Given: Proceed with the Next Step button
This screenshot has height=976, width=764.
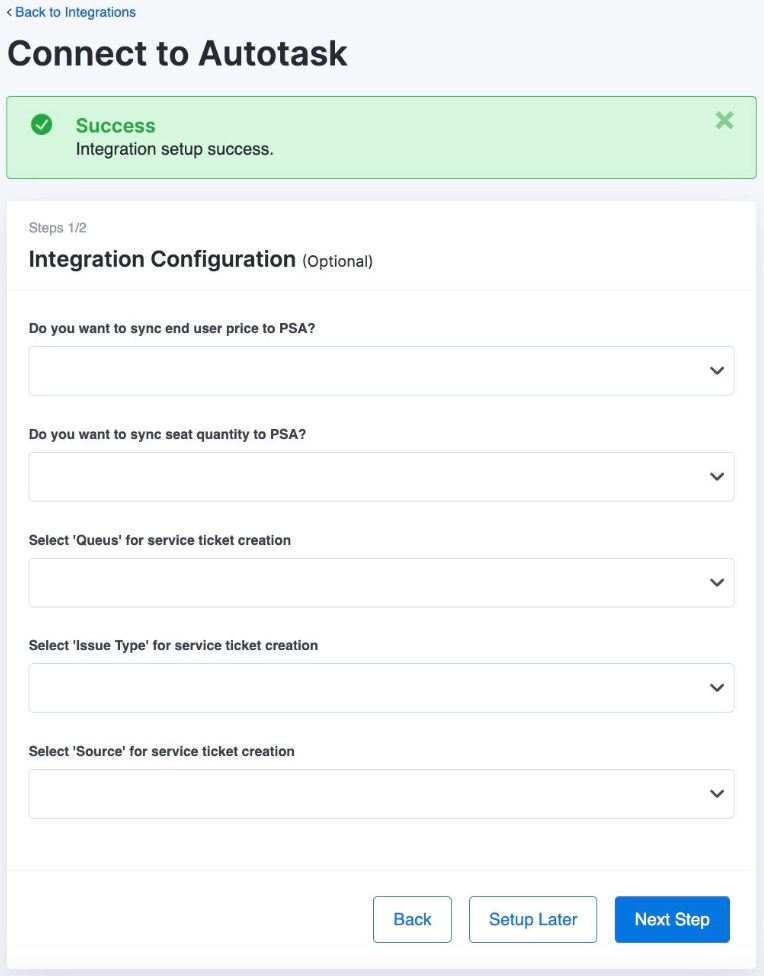Looking at the screenshot, I should [672, 919].
